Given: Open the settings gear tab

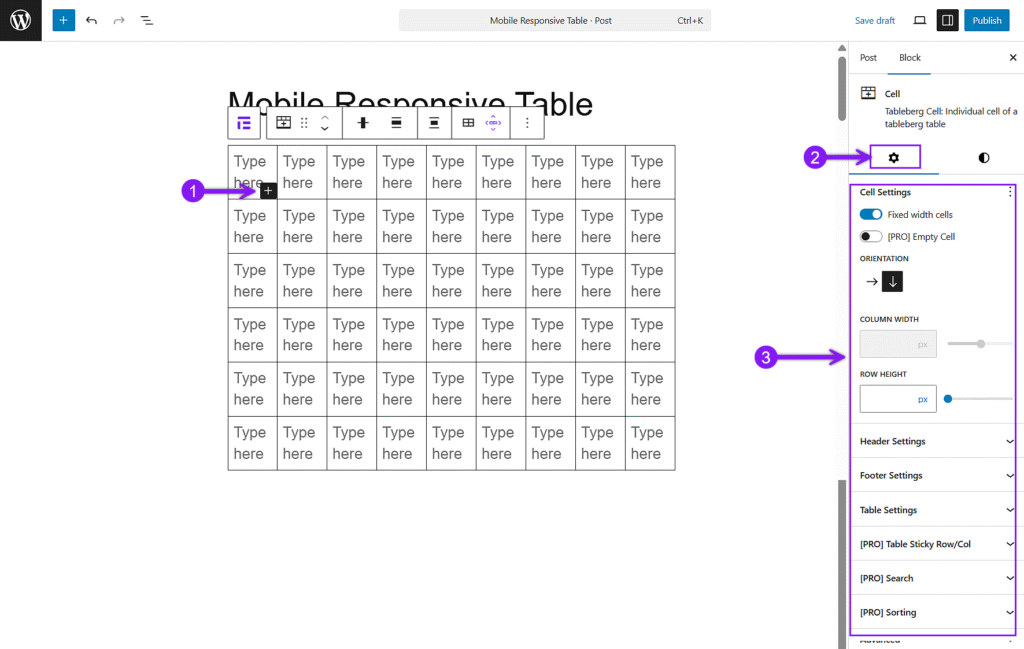Looking at the screenshot, I should [x=894, y=157].
